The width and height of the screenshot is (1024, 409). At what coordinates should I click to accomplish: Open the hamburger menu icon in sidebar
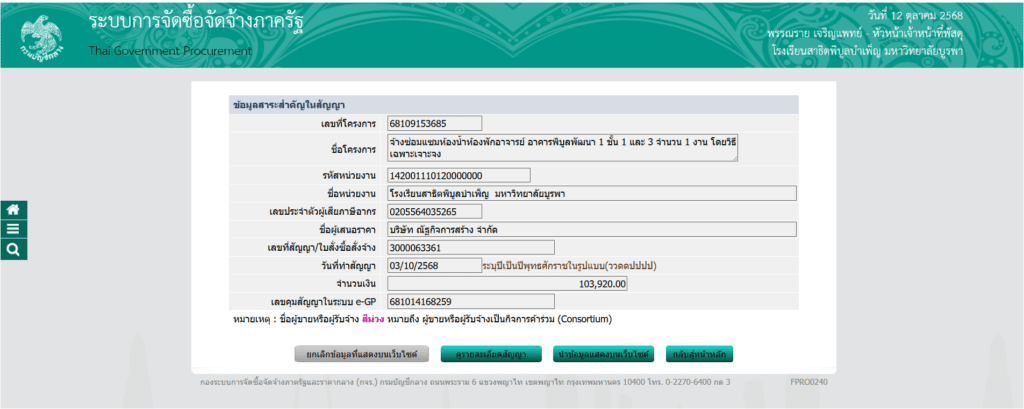tap(14, 229)
